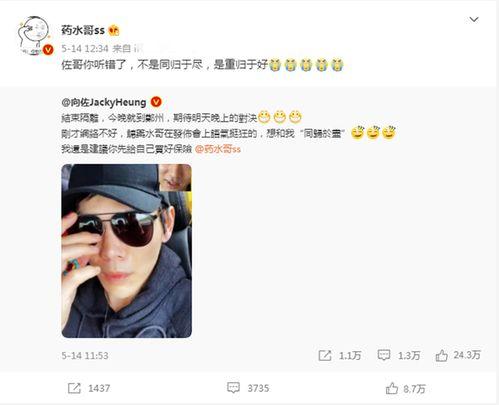Screen dimensions: 499x405
Task: Like the post with 8.7万 likes
Action: click(x=392, y=388)
